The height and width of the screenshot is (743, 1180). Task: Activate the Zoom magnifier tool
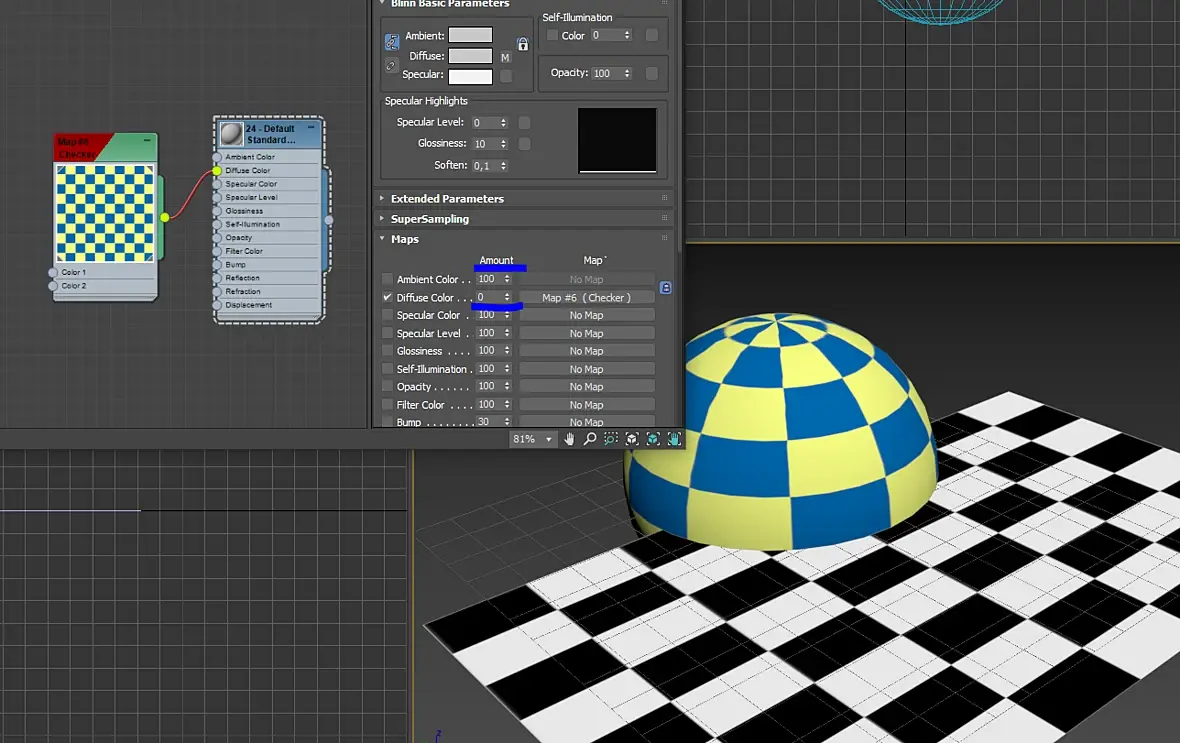tap(590, 439)
